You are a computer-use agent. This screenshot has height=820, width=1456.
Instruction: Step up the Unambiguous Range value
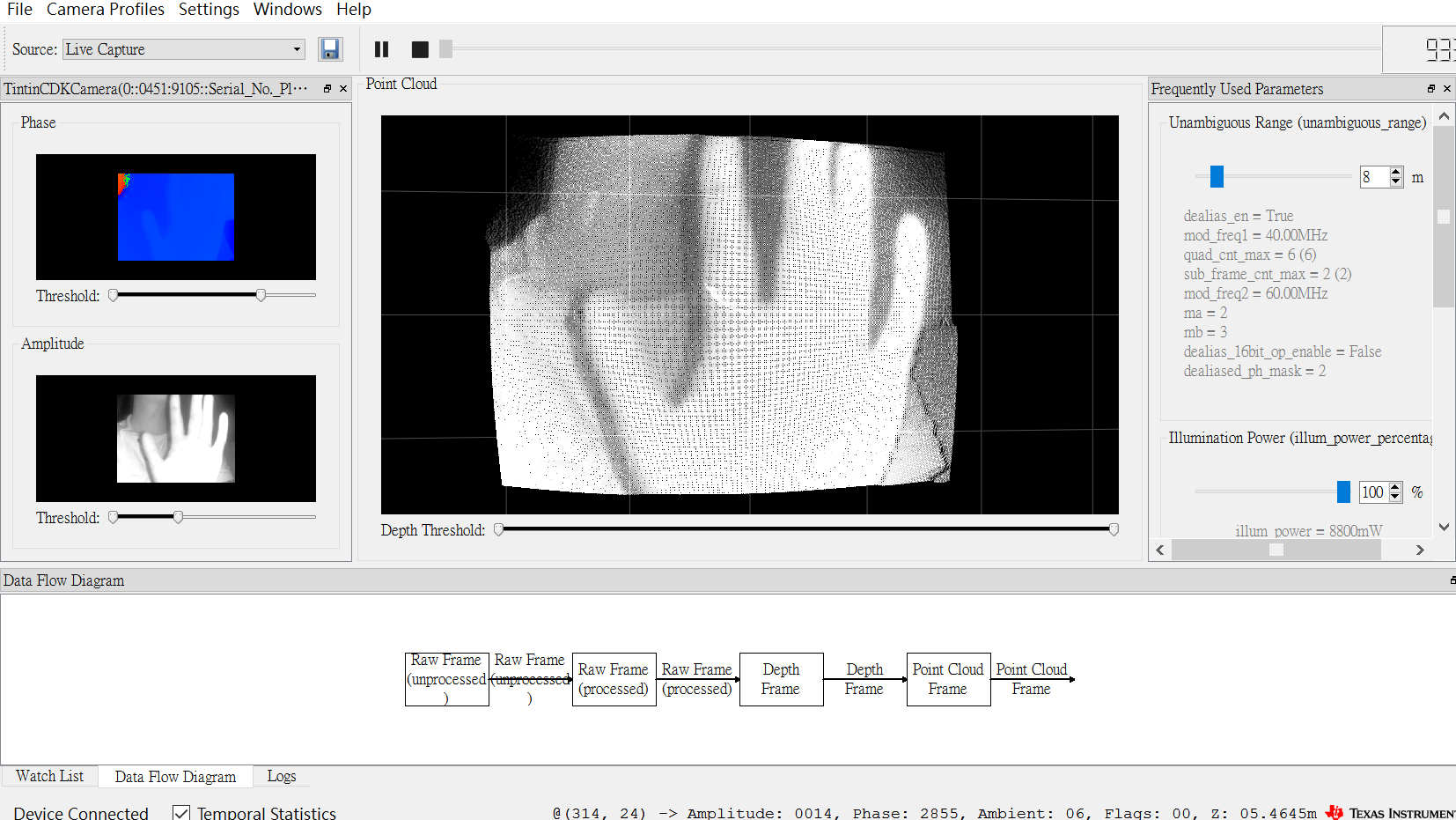(1396, 172)
